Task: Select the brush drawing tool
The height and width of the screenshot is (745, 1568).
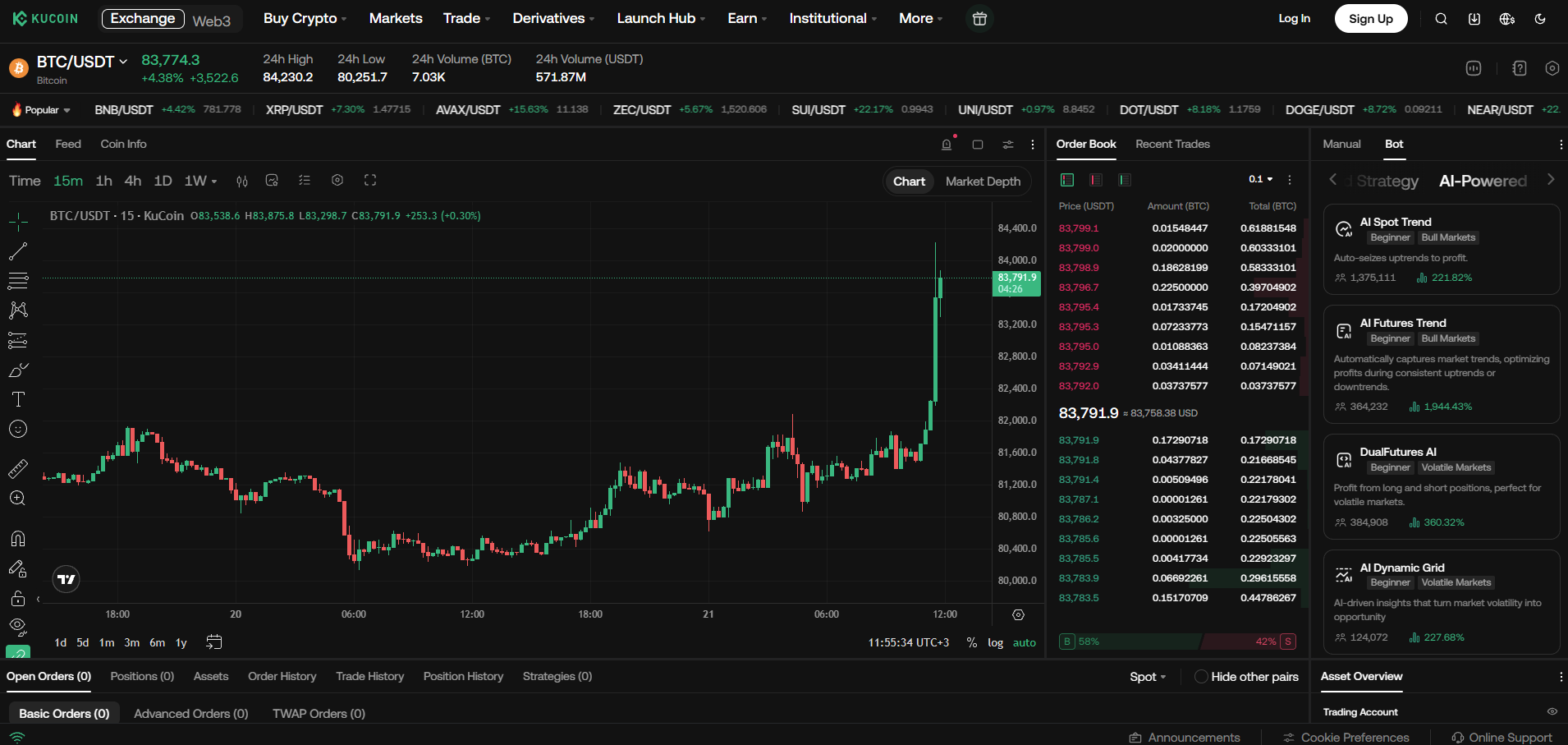Action: 18,370
